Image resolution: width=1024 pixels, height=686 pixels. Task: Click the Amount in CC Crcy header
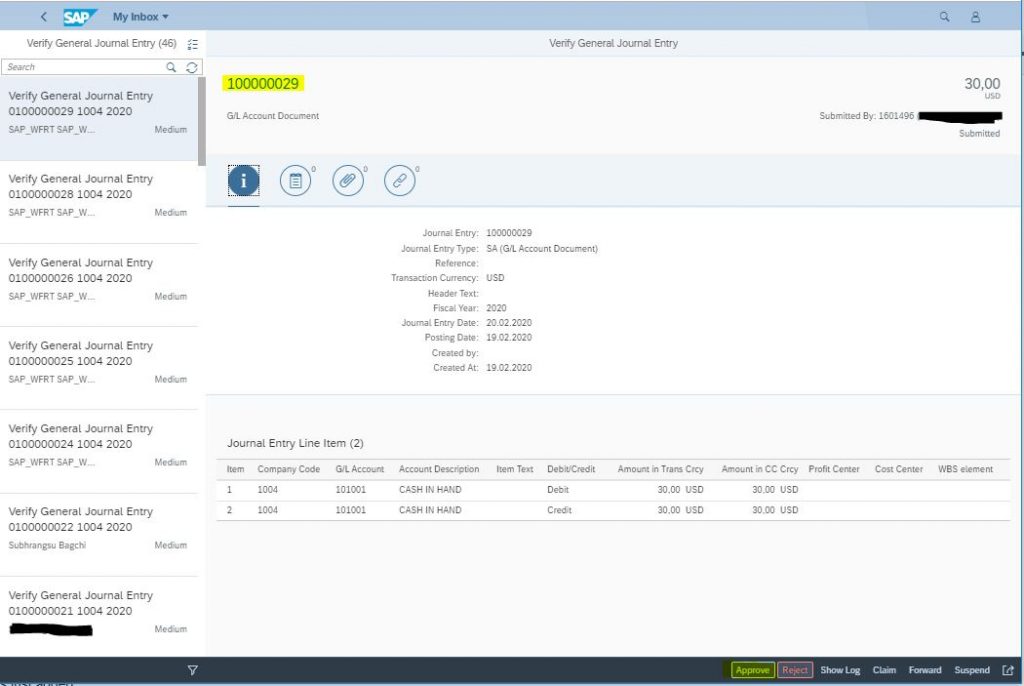pos(760,469)
